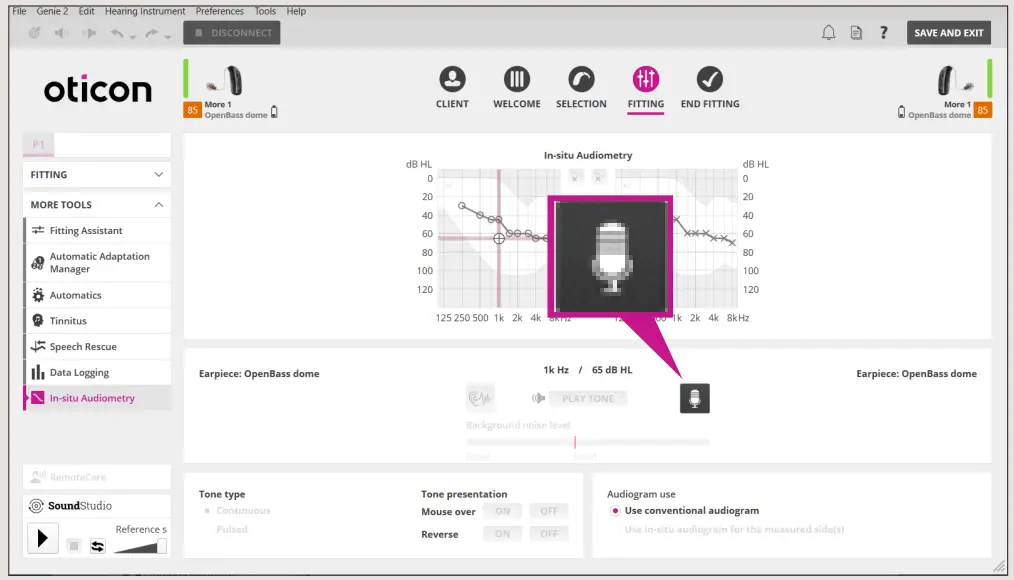The width and height of the screenshot is (1014, 580).
Task: Select the left More 1 hearing aid image
Action: pos(224,81)
